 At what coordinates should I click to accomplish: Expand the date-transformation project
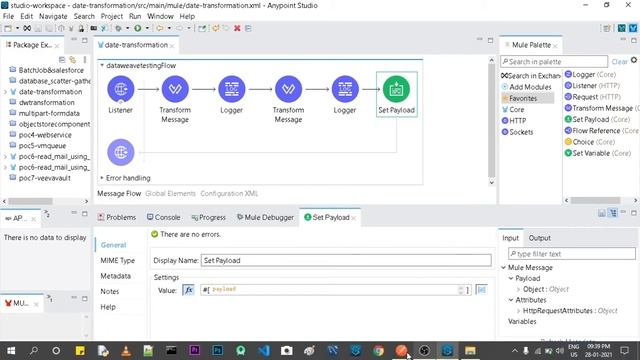[x=5, y=92]
